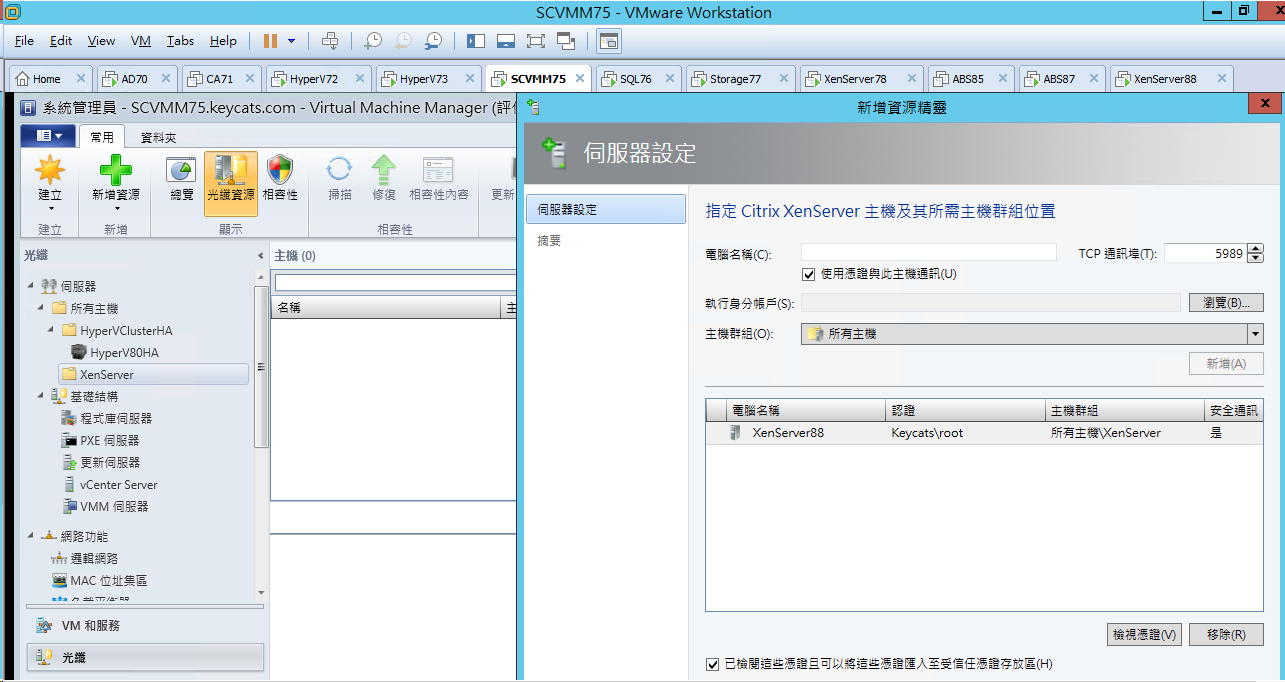This screenshot has height=682, width=1285.
Task: Open the Edit menu
Action: [61, 41]
